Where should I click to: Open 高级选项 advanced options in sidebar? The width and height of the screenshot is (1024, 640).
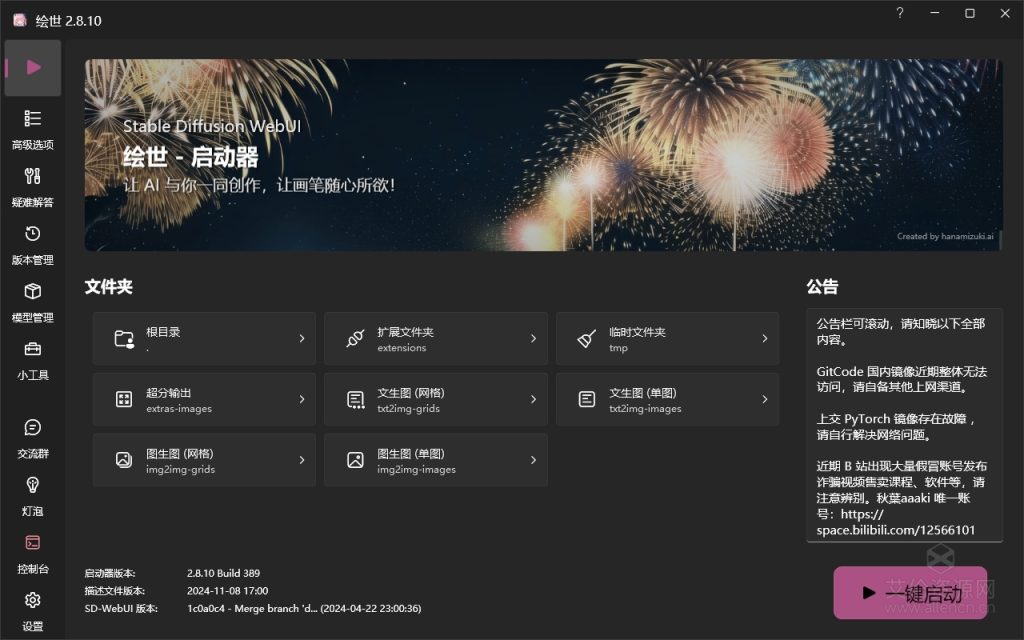pyautogui.click(x=33, y=130)
